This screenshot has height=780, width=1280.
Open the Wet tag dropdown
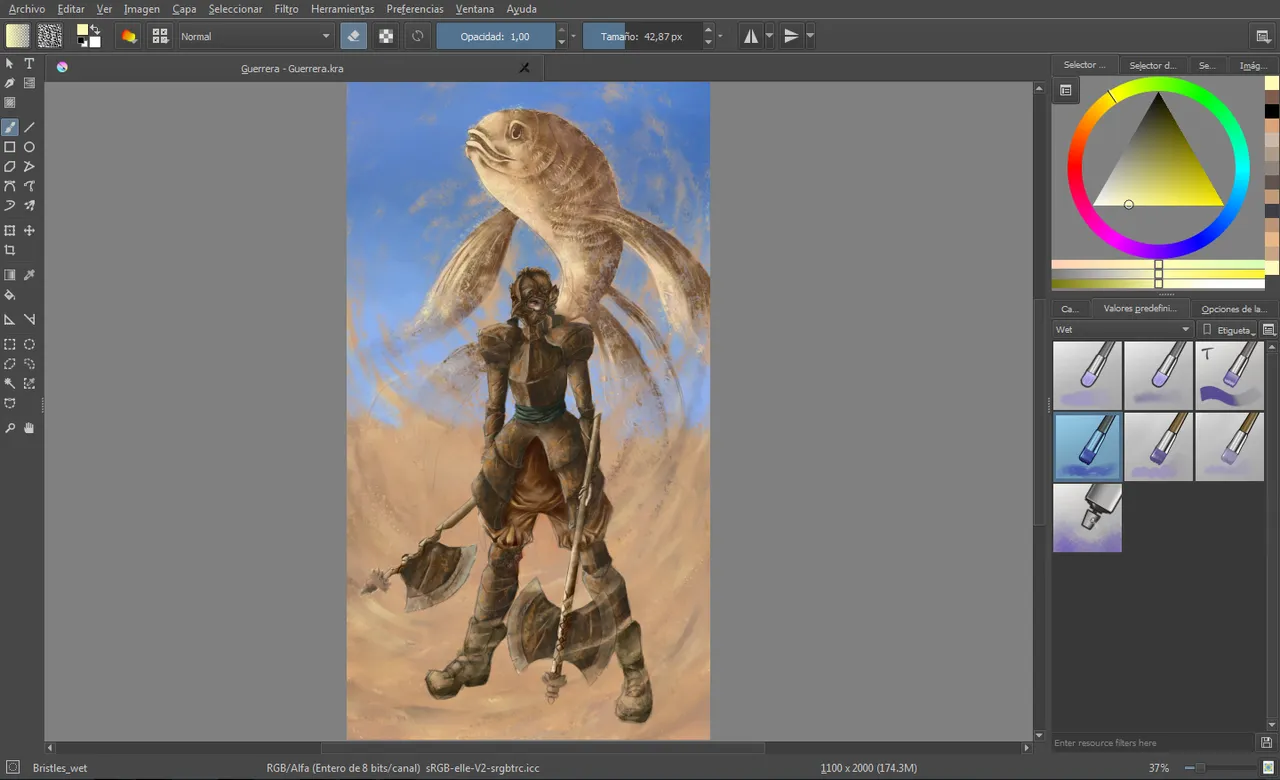point(1124,329)
